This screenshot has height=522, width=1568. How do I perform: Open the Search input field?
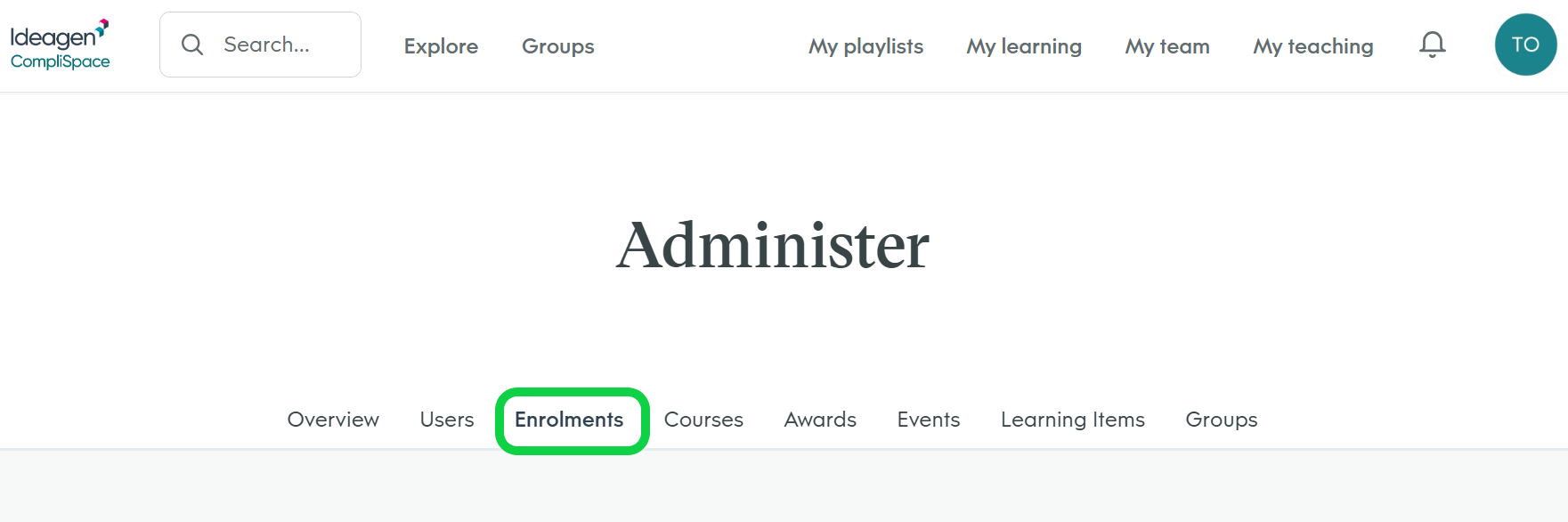coord(267,43)
